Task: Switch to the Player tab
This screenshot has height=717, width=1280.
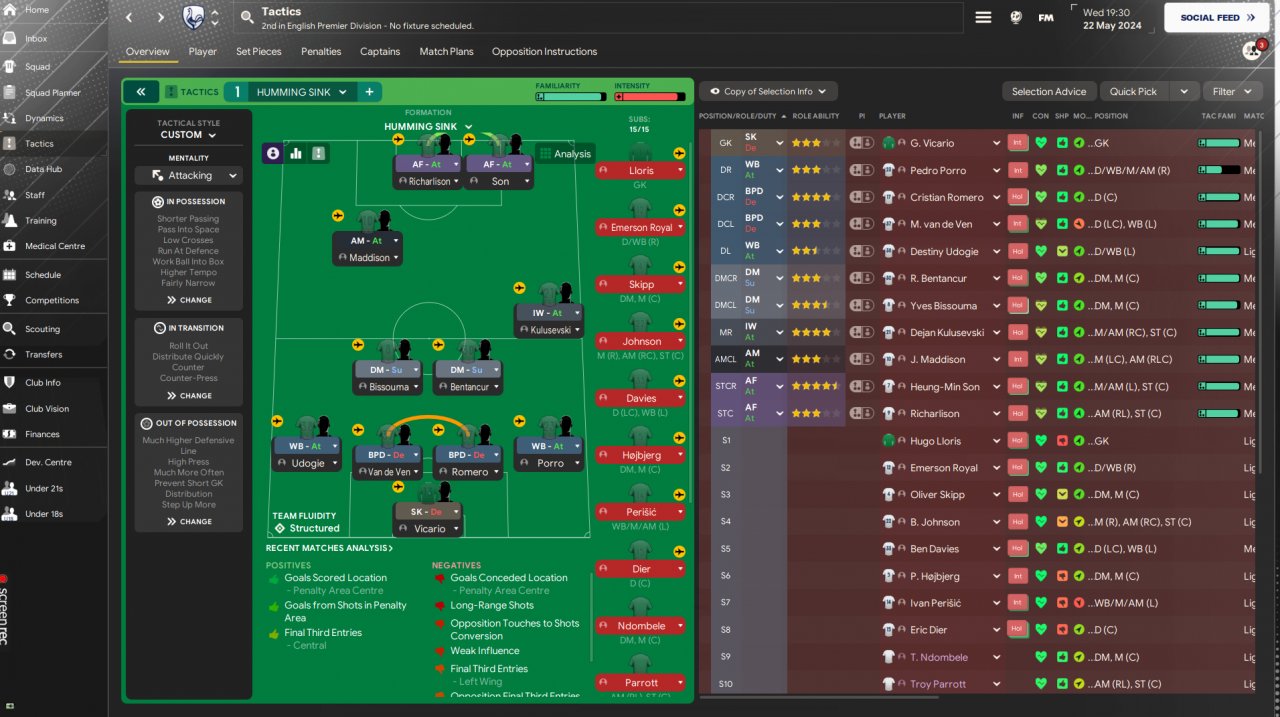Action: pyautogui.click(x=202, y=51)
